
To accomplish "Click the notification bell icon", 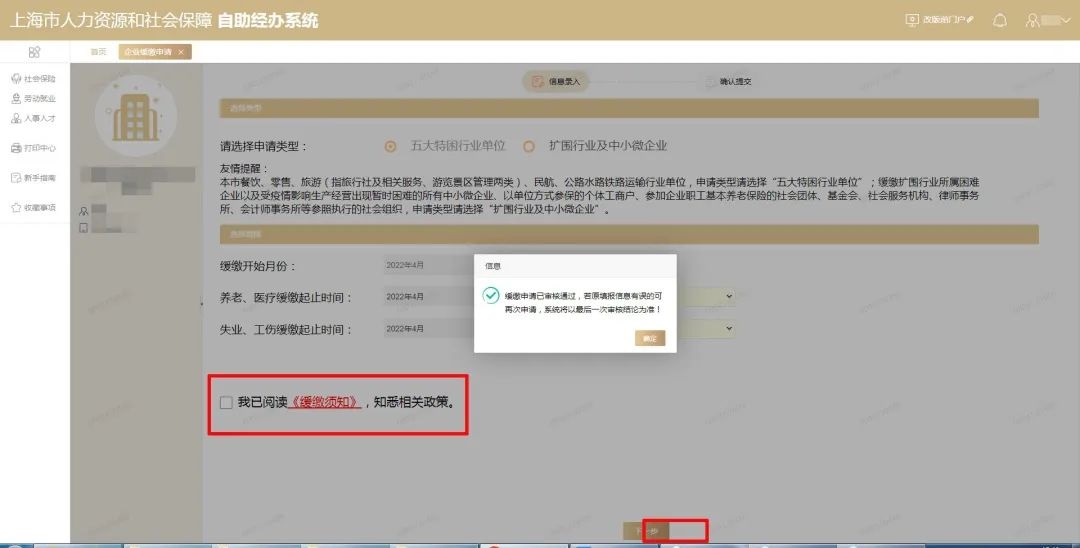I will (x=999, y=20).
